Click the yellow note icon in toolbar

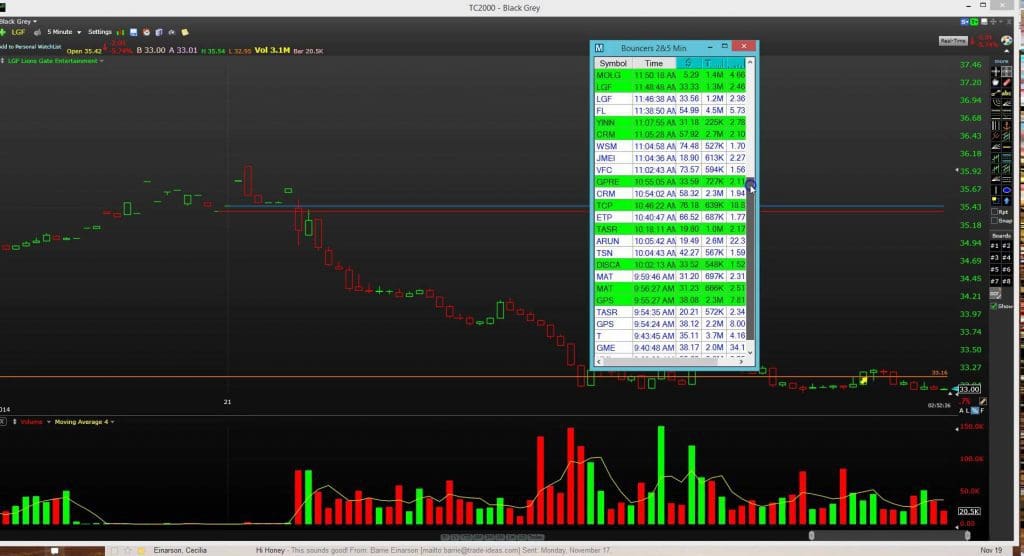(185, 33)
